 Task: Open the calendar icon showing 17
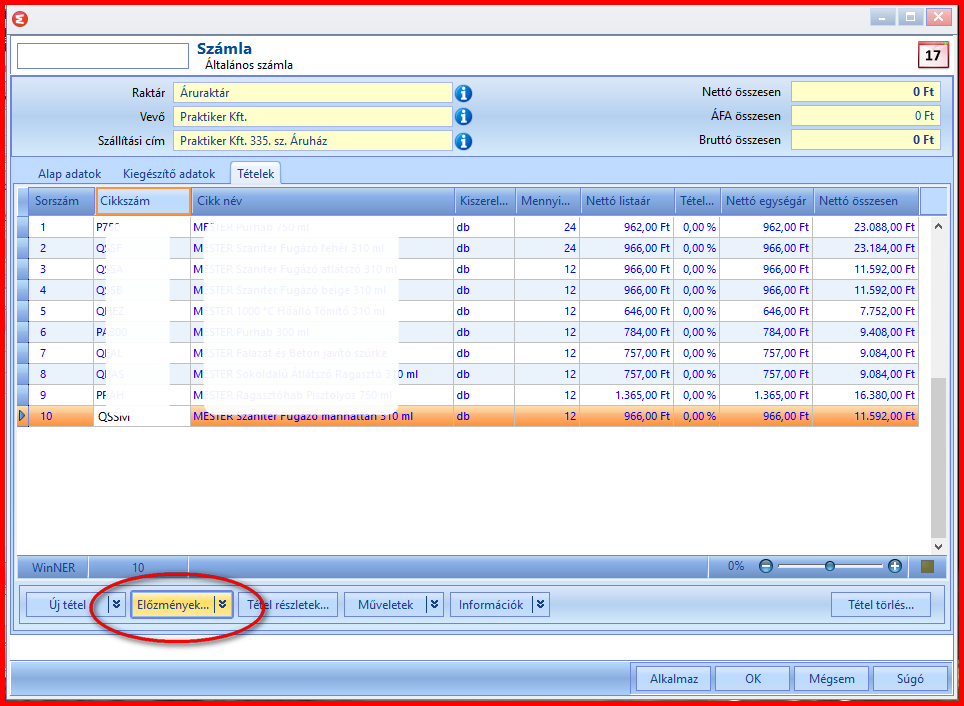(x=933, y=55)
